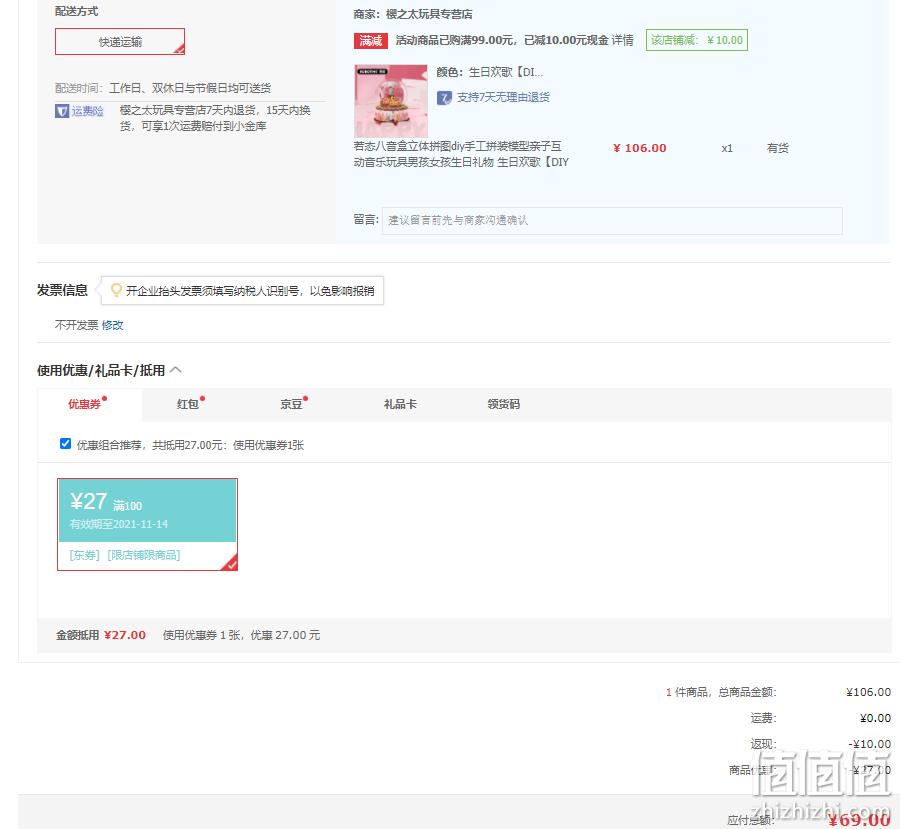Viewport: 900px width, 829px height.
Task: Click 使用优惠券 1 张 summary text
Action: coord(242,635)
